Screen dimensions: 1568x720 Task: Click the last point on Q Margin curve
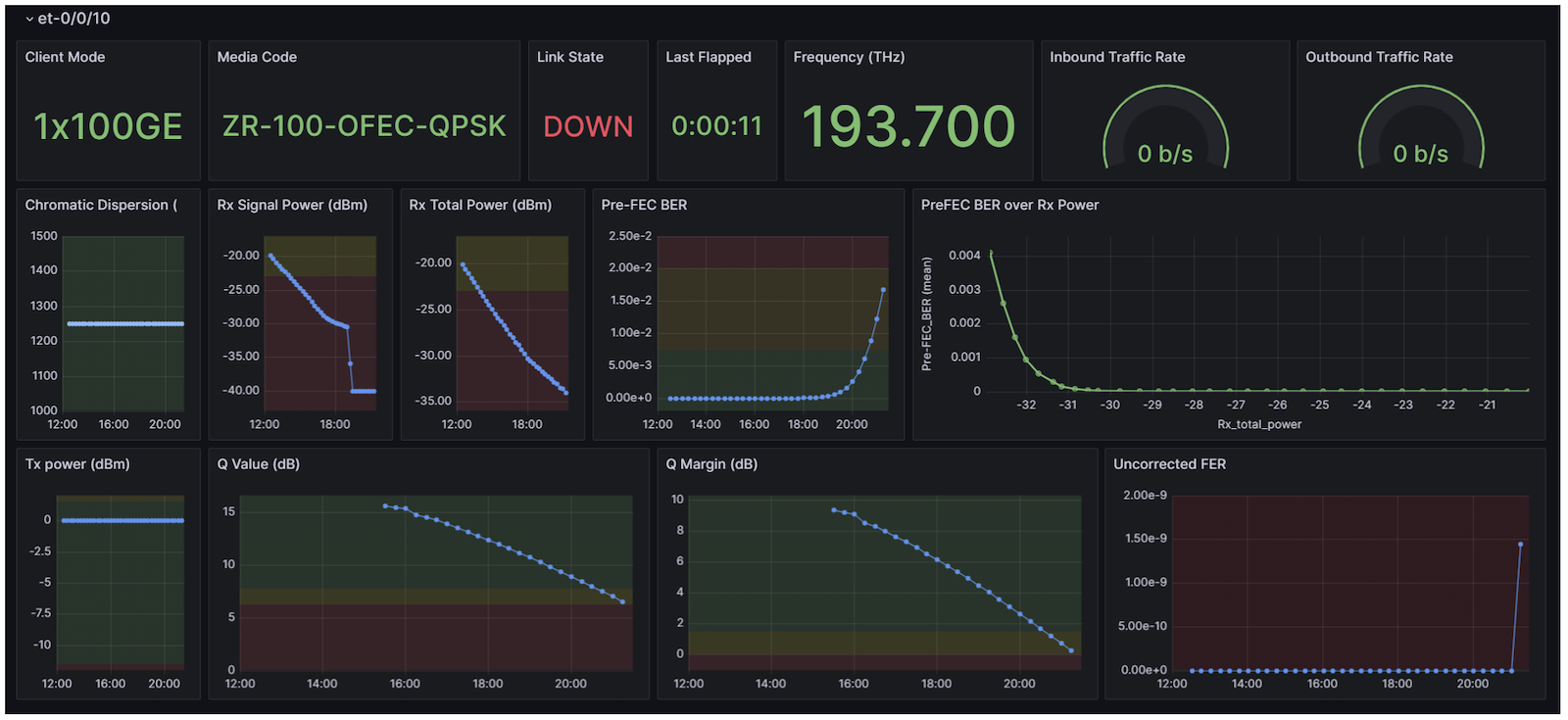[1071, 650]
